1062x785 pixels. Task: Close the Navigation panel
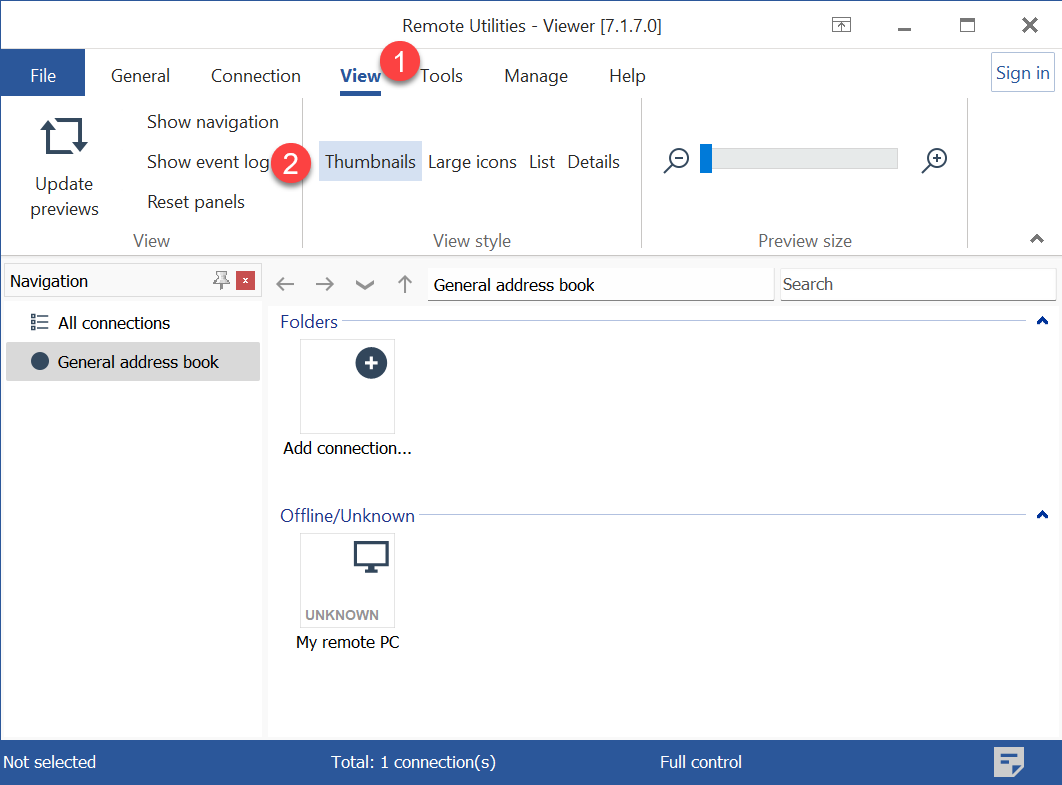pos(245,281)
